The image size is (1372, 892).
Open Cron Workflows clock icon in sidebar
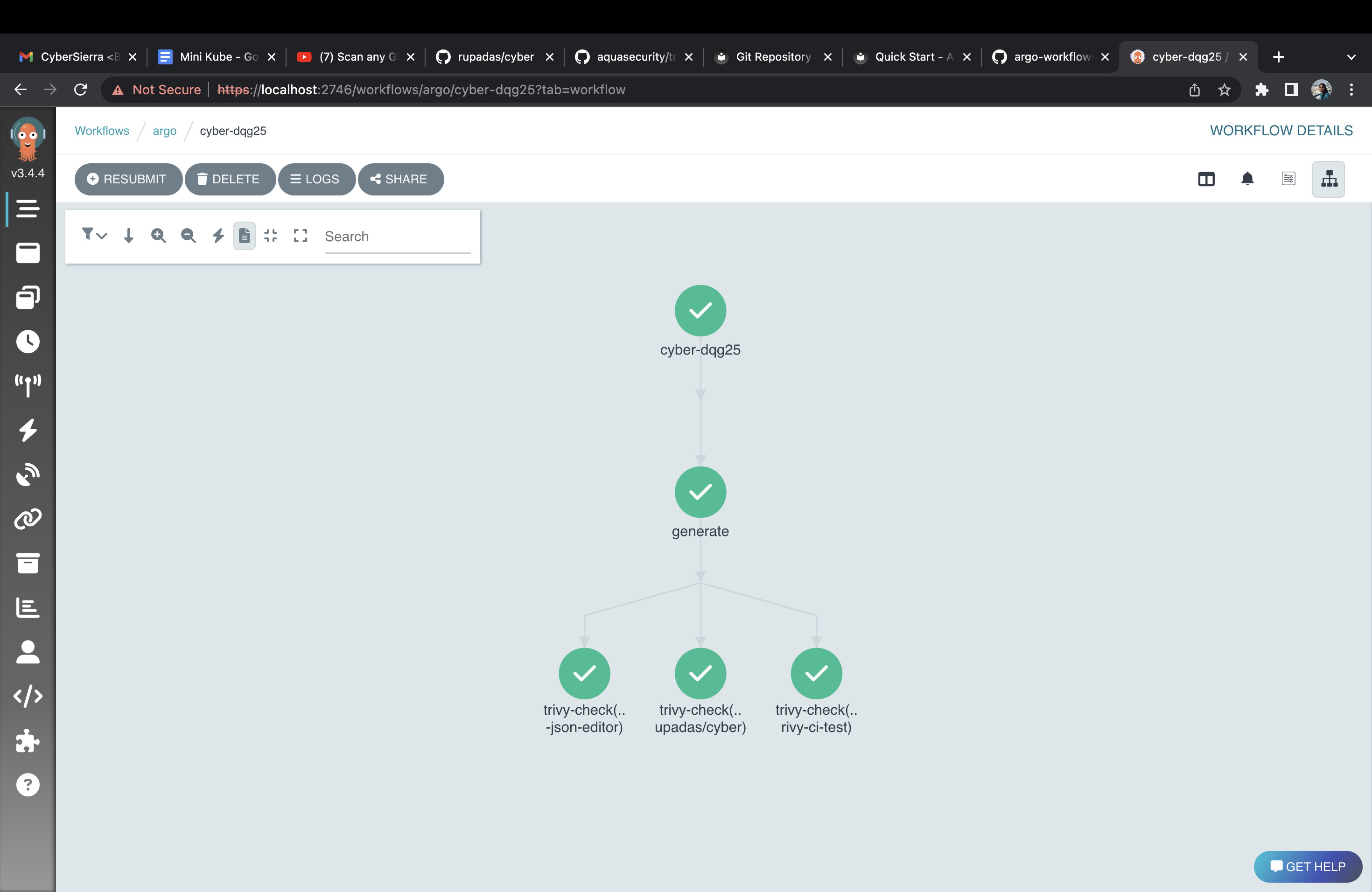28,341
